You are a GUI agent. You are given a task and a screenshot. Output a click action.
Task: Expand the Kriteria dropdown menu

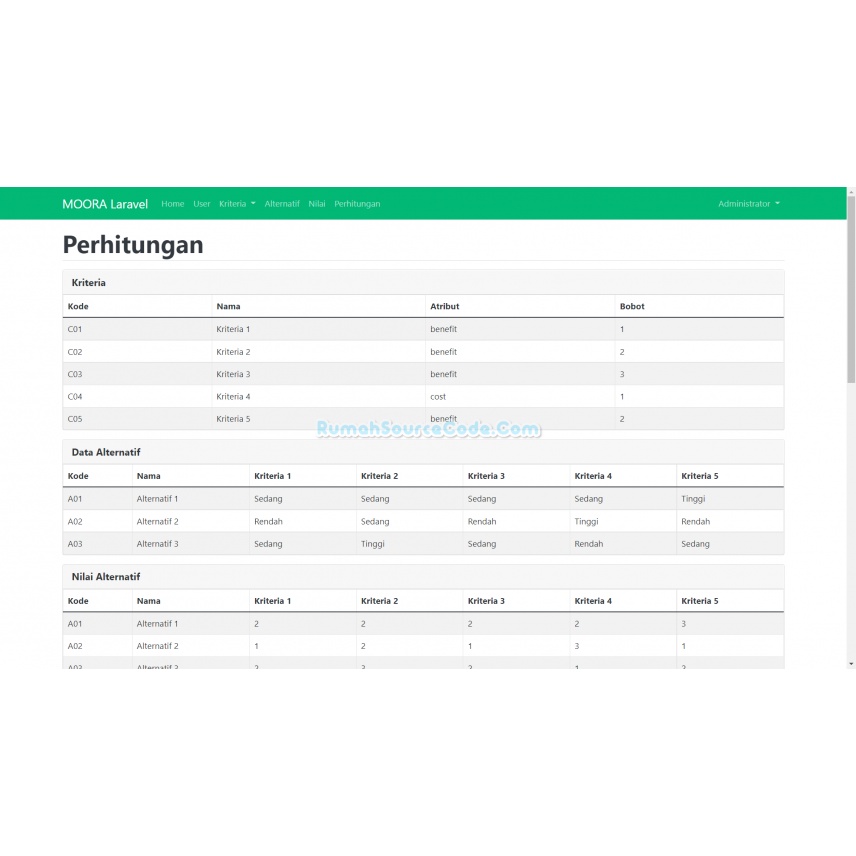click(x=237, y=204)
